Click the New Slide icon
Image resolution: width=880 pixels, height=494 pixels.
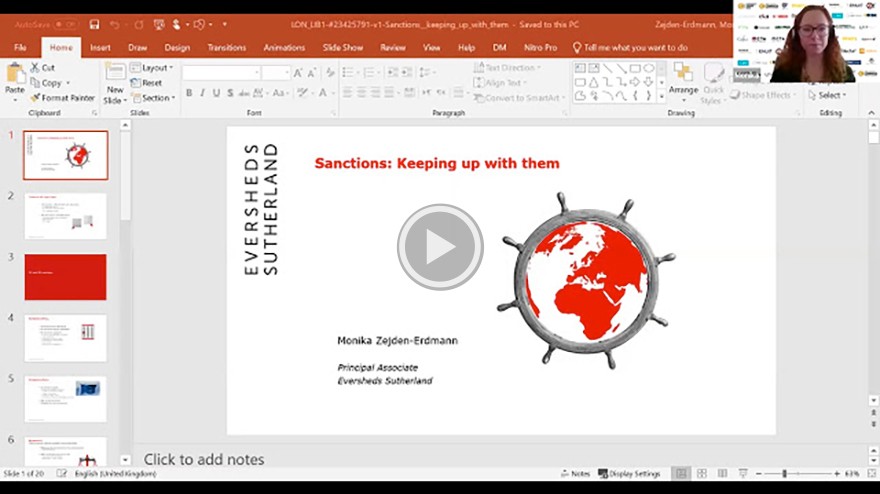point(114,73)
